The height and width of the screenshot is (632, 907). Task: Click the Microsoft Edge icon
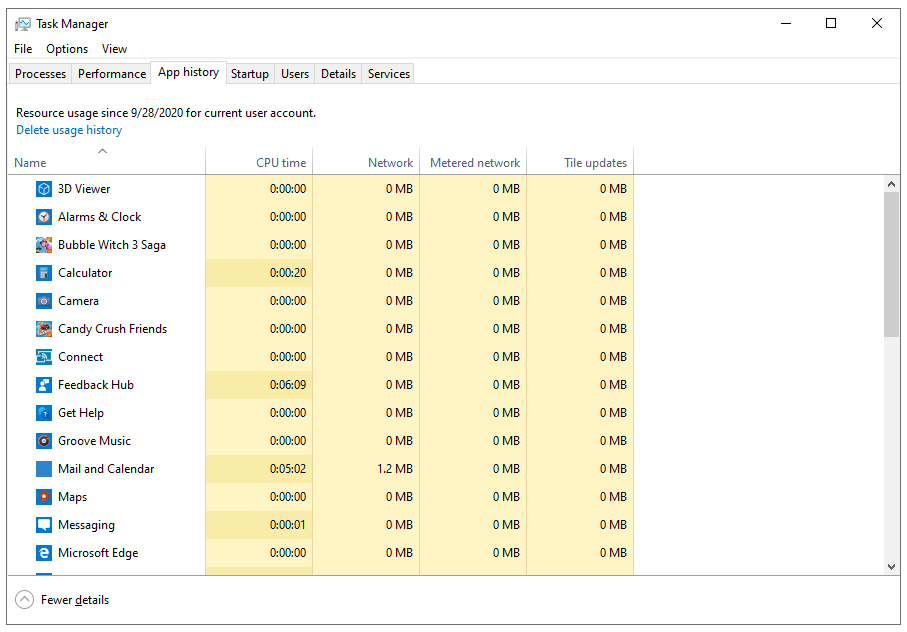(44, 553)
